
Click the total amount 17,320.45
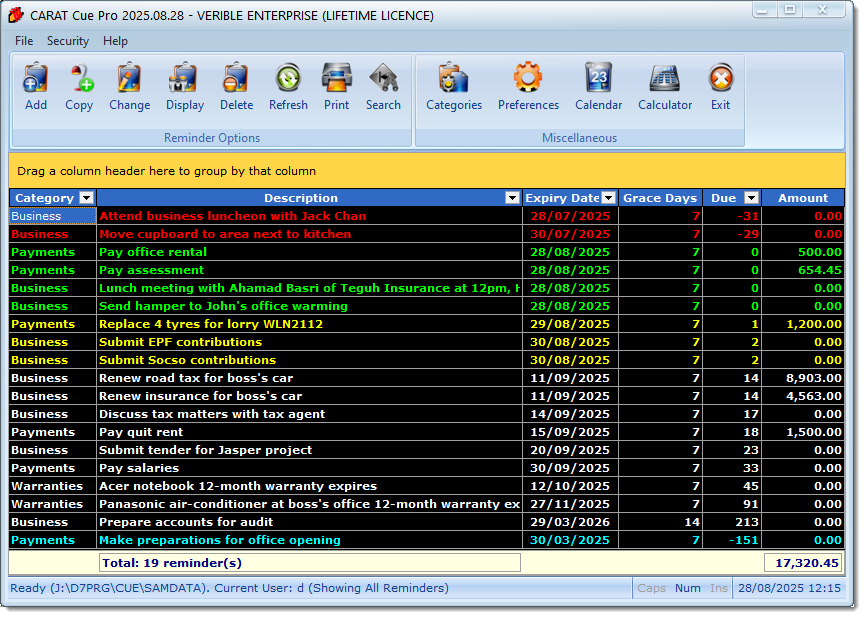point(803,563)
